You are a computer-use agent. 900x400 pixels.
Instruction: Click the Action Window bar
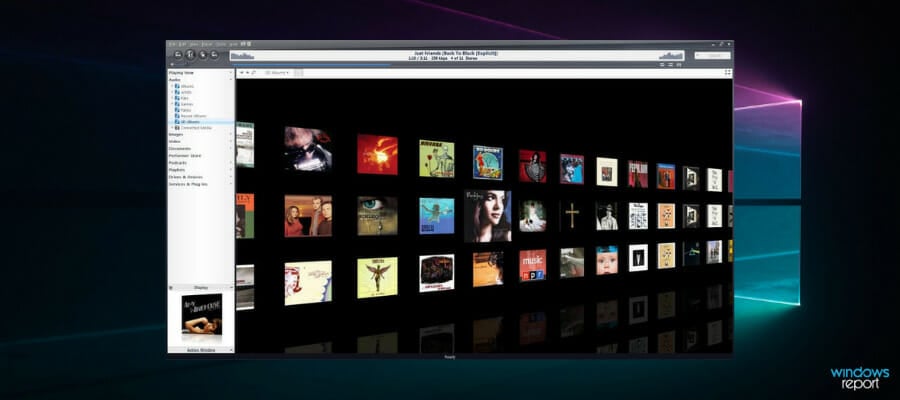pos(201,349)
